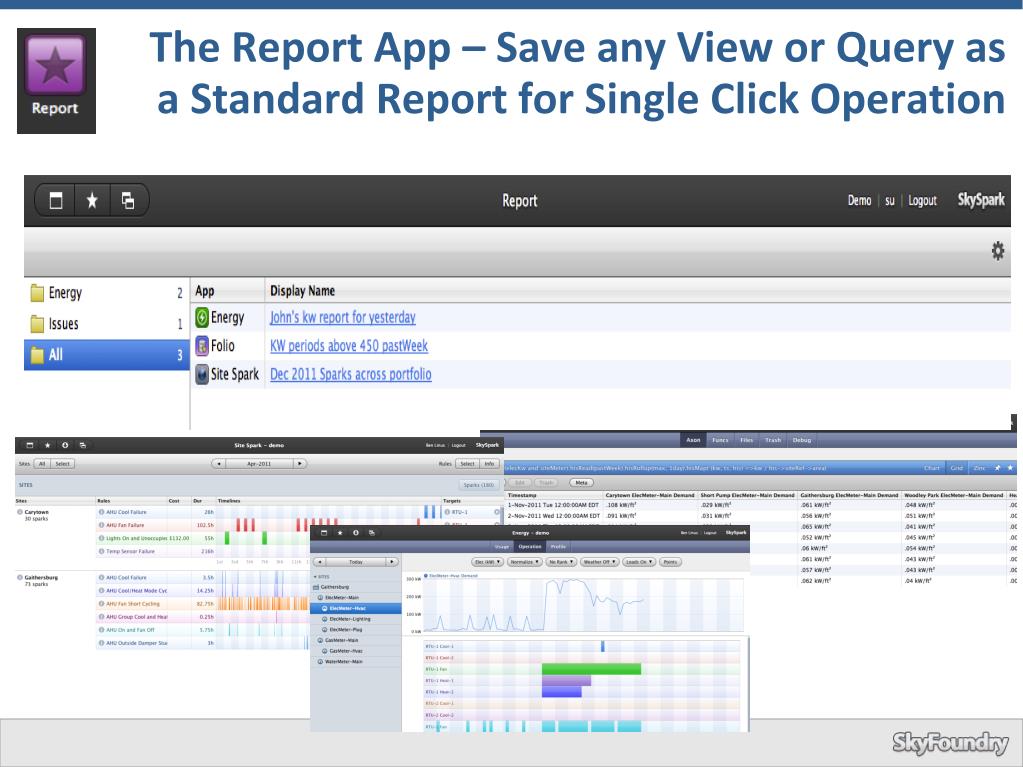This screenshot has width=1023, height=767.
Task: Open the Loads On dropdown in Energy window
Action: point(639,562)
